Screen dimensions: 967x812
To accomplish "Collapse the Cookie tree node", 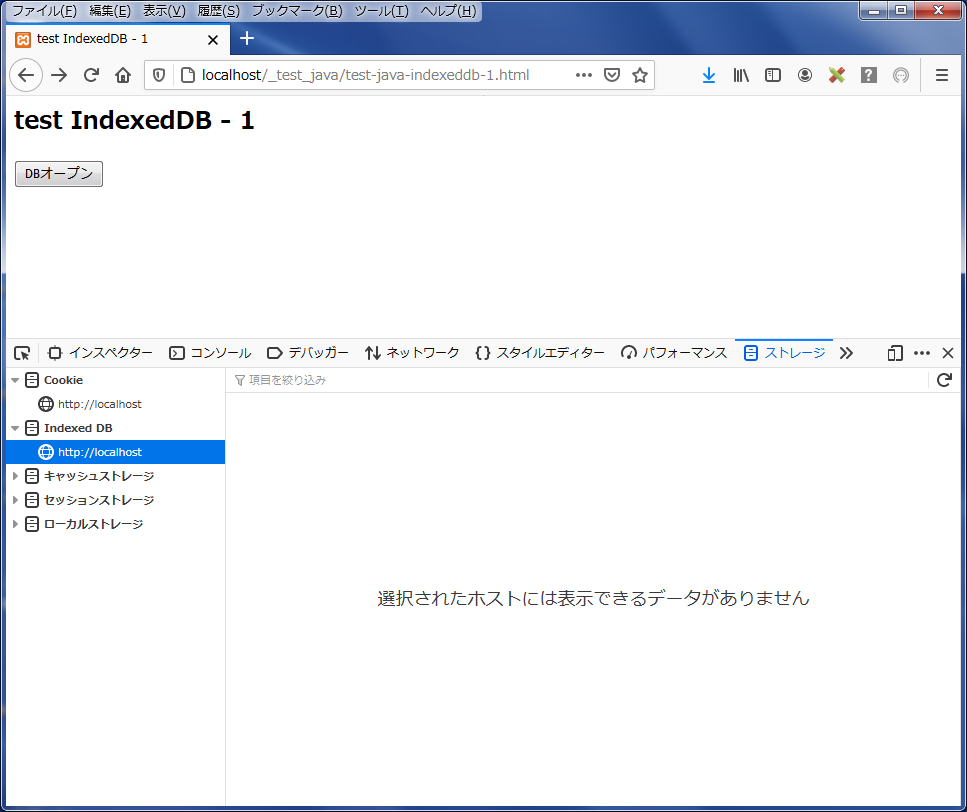I will [x=15, y=380].
